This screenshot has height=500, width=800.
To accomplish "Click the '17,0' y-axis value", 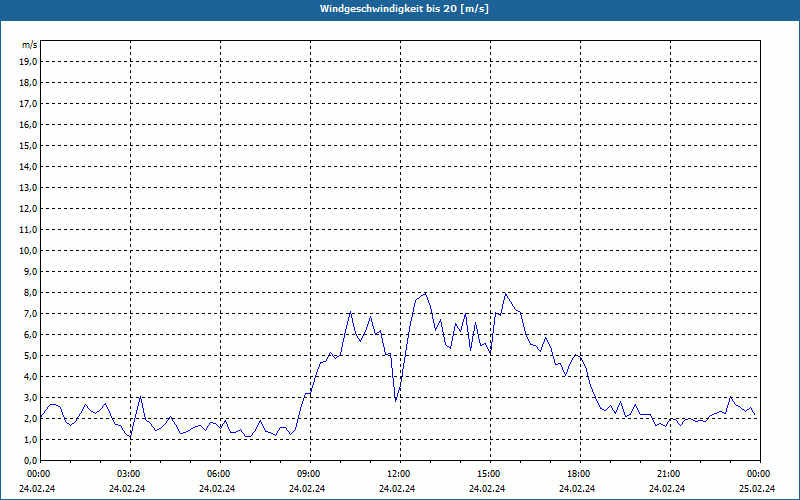I will pyautogui.click(x=28, y=104).
